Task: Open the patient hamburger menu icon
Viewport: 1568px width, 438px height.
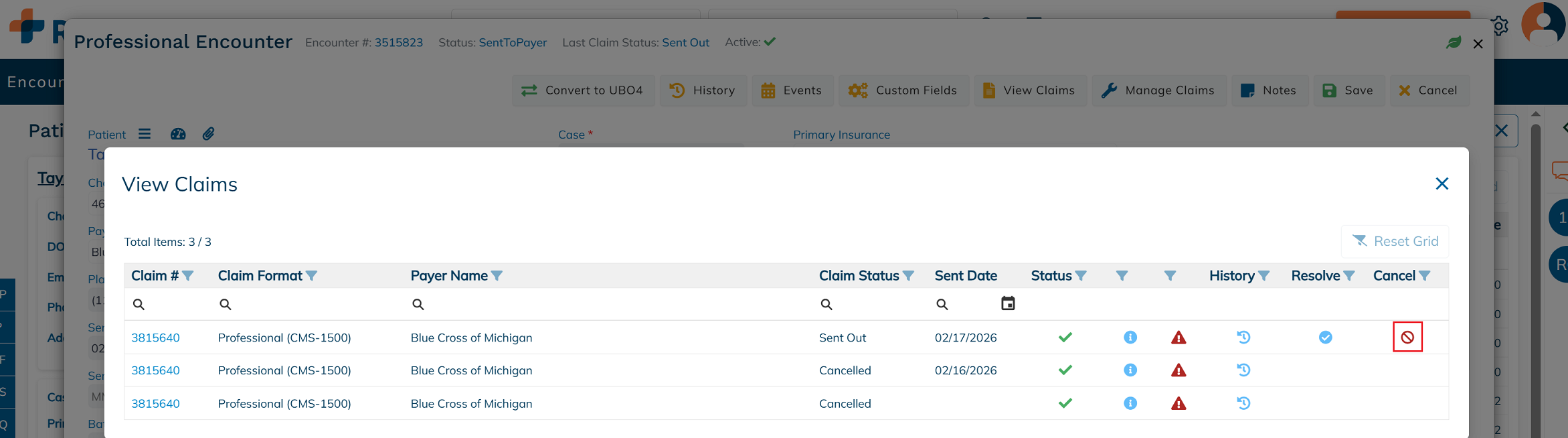Action: pyautogui.click(x=145, y=134)
